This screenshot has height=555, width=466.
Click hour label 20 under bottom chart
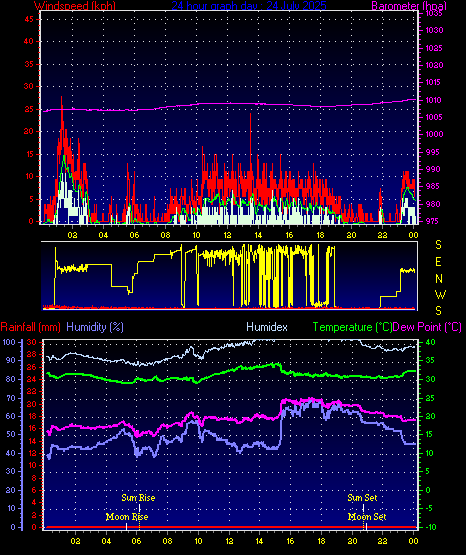(352, 542)
